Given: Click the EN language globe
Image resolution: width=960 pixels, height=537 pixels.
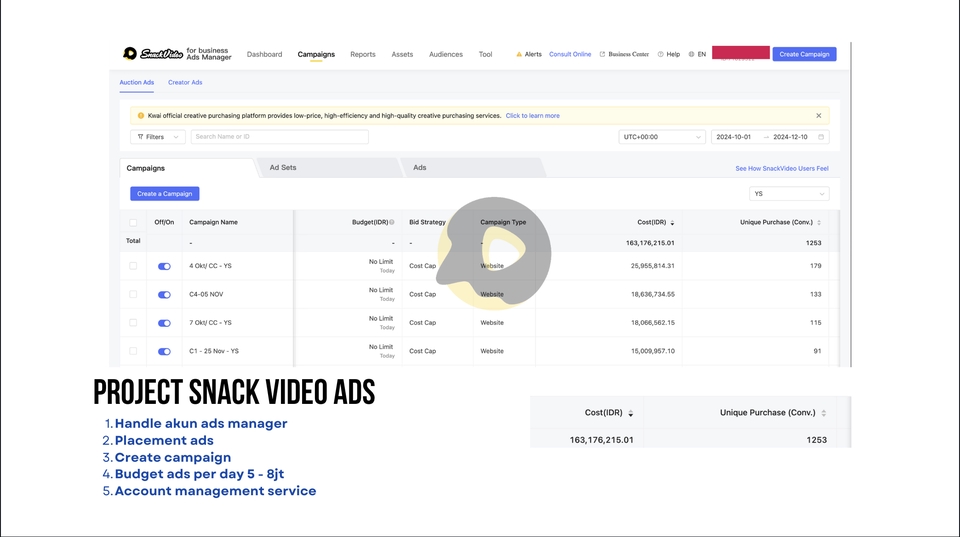Looking at the screenshot, I should click(691, 54).
